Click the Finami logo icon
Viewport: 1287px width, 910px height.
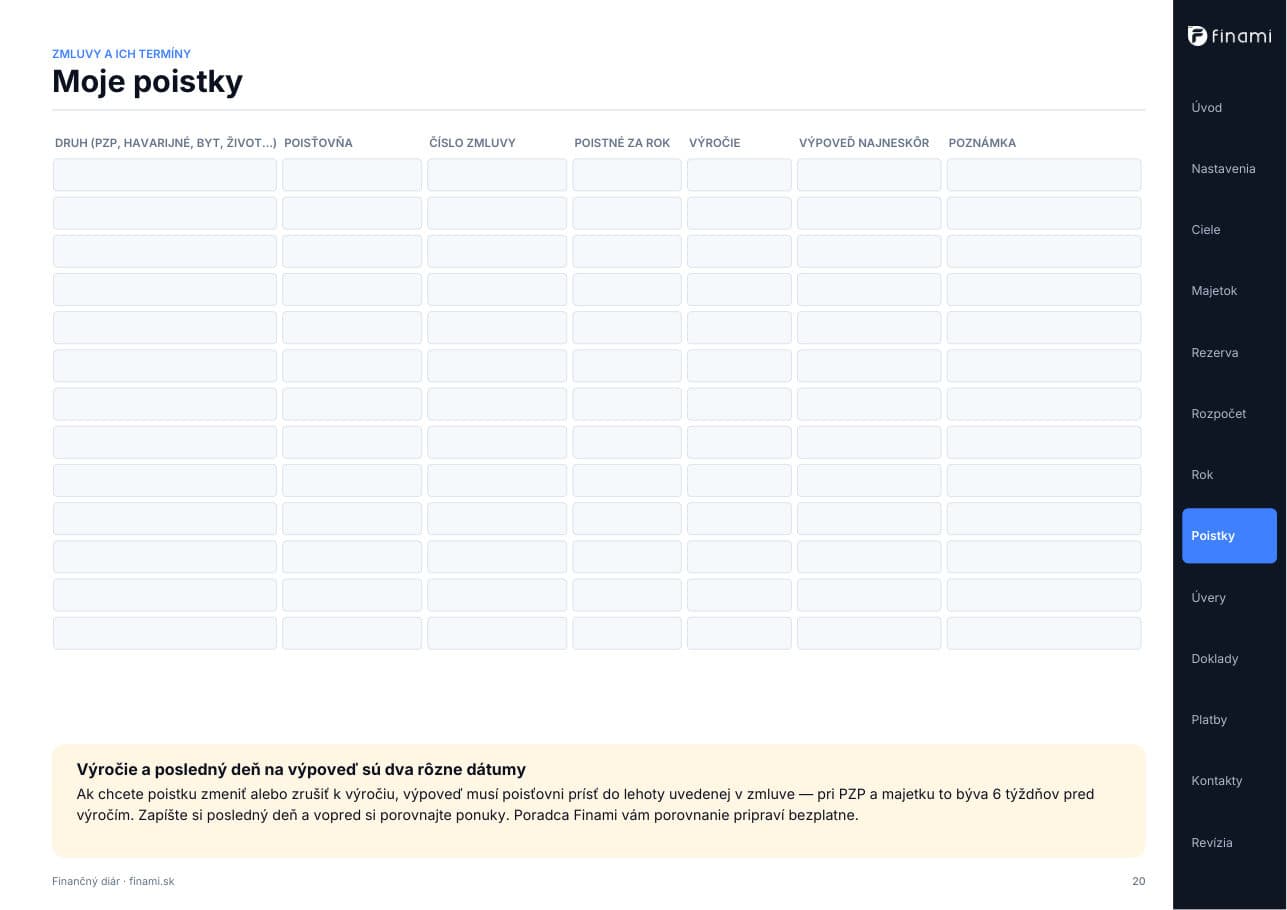coord(1197,36)
